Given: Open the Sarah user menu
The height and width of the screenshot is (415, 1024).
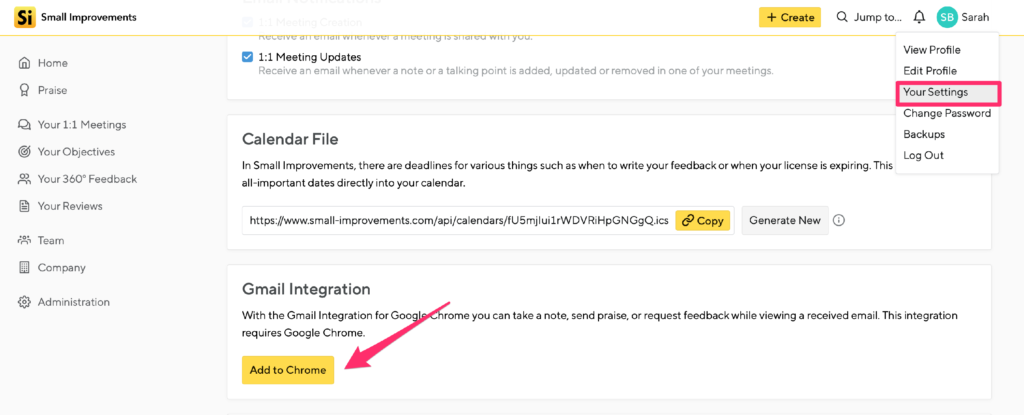Looking at the screenshot, I should [963, 17].
